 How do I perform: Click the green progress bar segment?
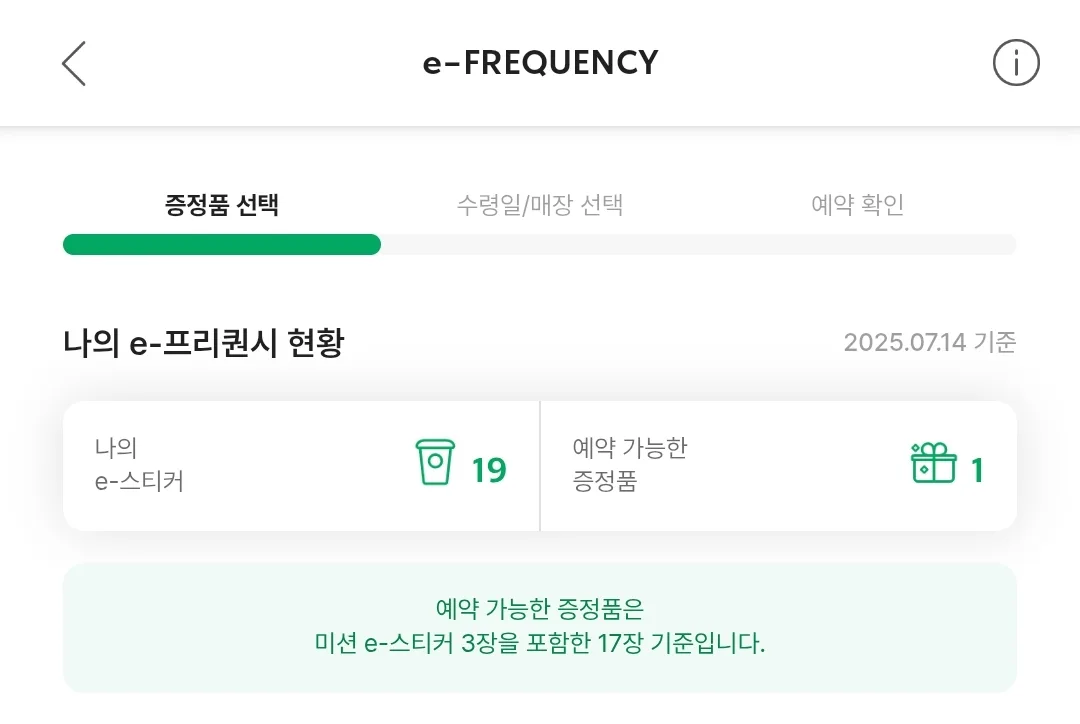coord(222,245)
